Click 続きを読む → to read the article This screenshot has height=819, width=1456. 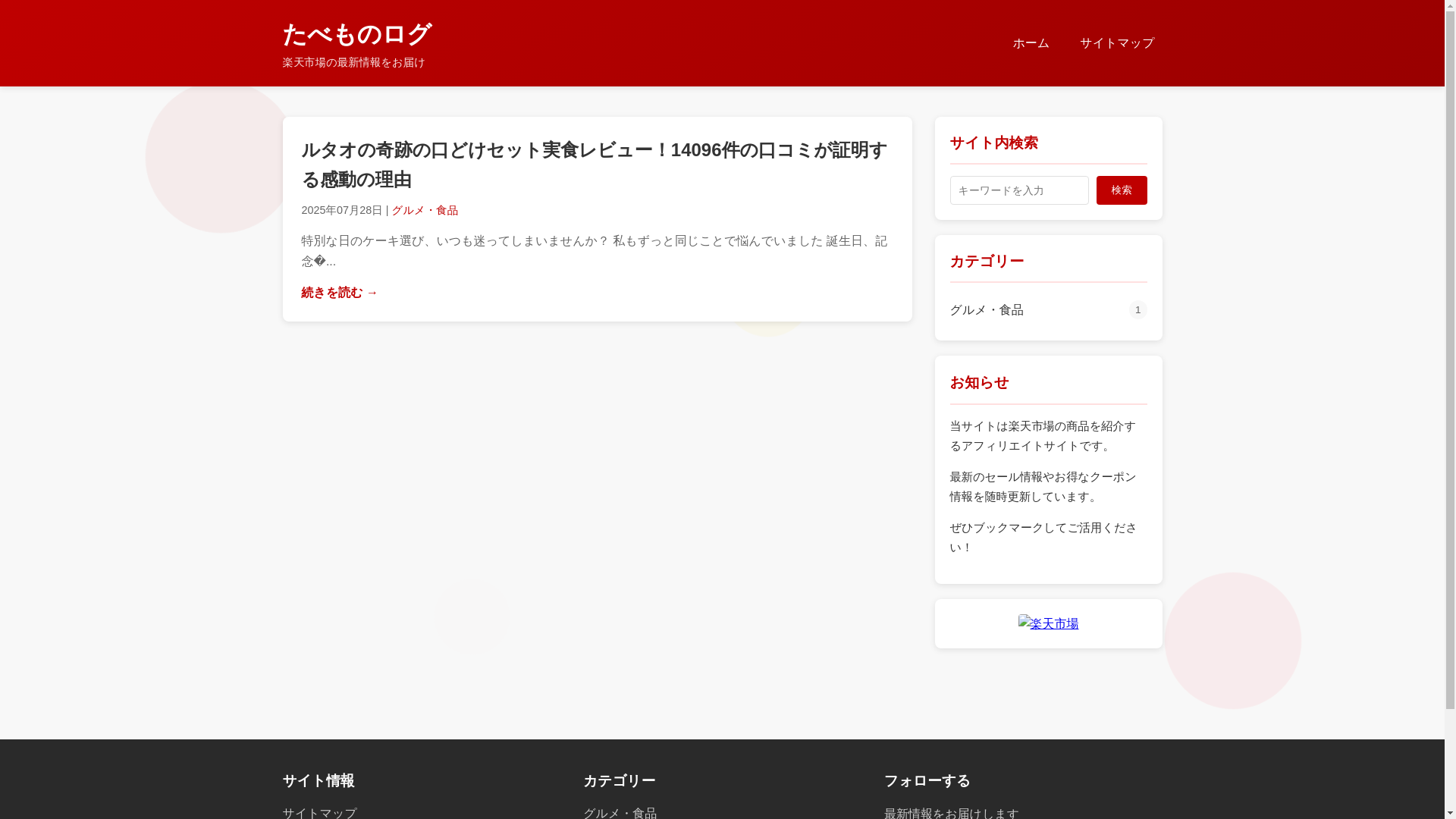[x=339, y=293]
